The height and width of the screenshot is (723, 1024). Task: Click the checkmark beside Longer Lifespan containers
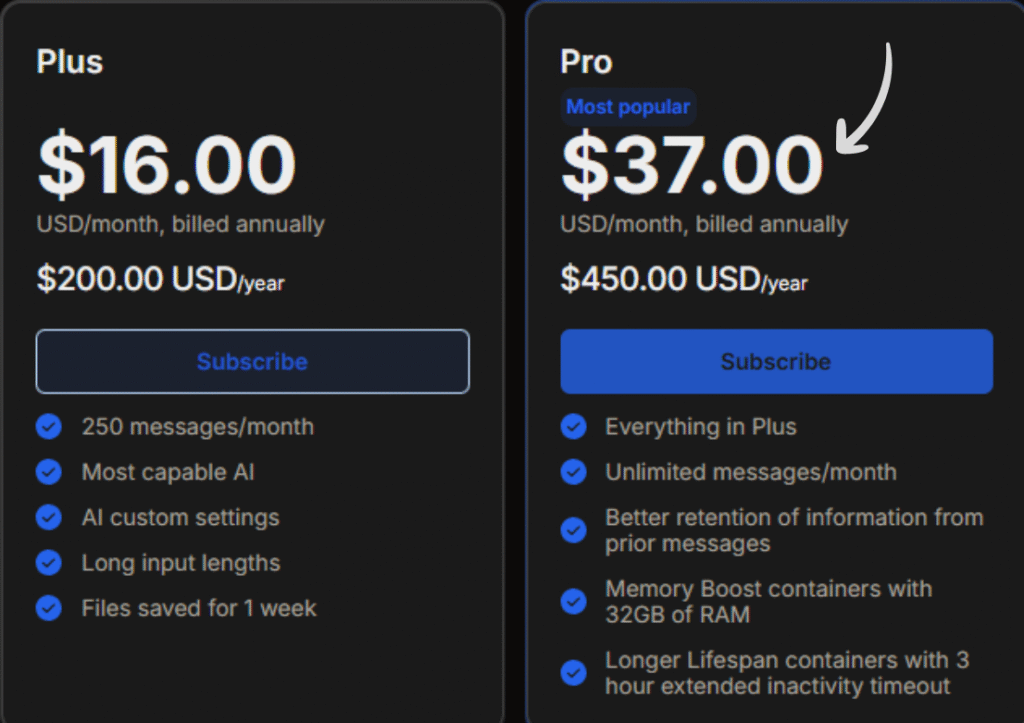pyautogui.click(x=573, y=673)
